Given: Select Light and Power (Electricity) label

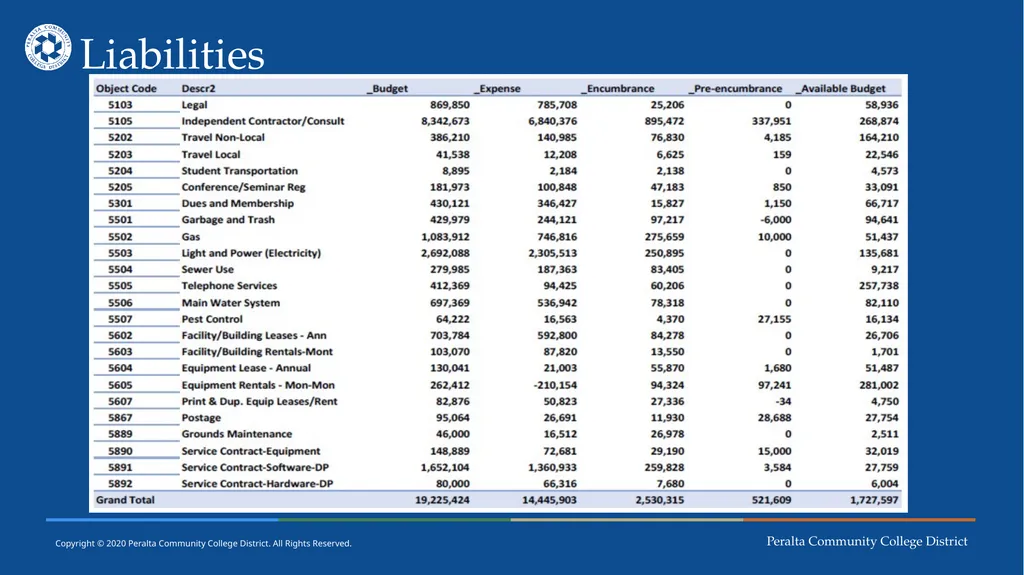Looking at the screenshot, I should pos(251,253).
